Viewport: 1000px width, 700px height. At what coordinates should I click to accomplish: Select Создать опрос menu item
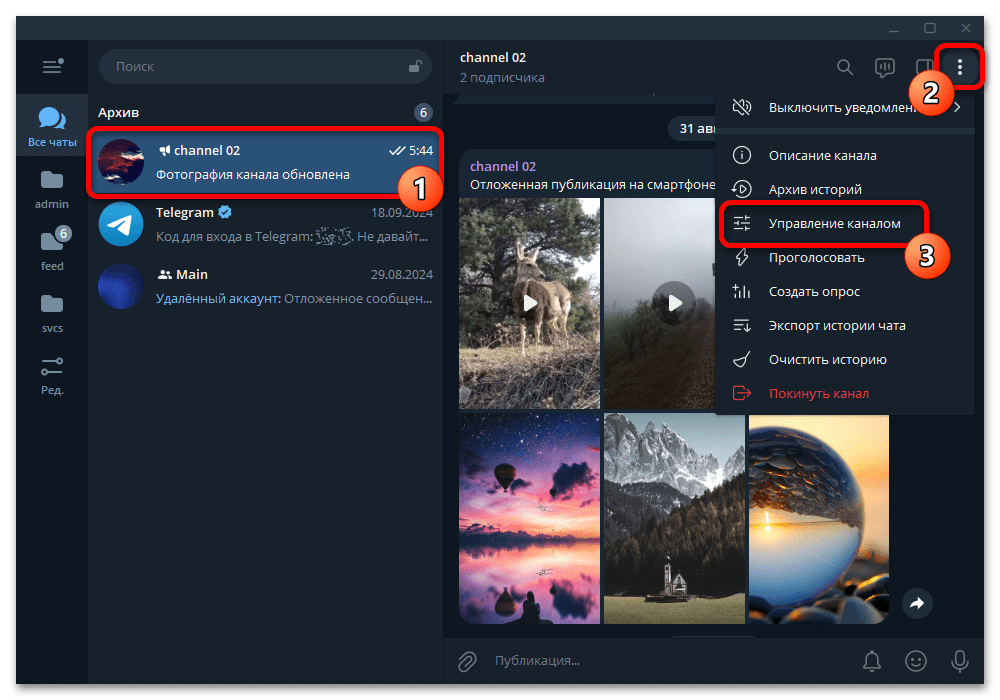click(x=845, y=291)
